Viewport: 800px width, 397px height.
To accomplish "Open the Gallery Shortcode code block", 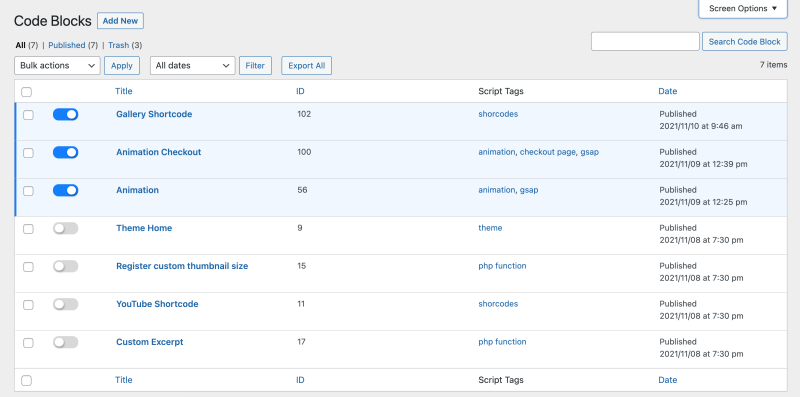I will pos(154,114).
